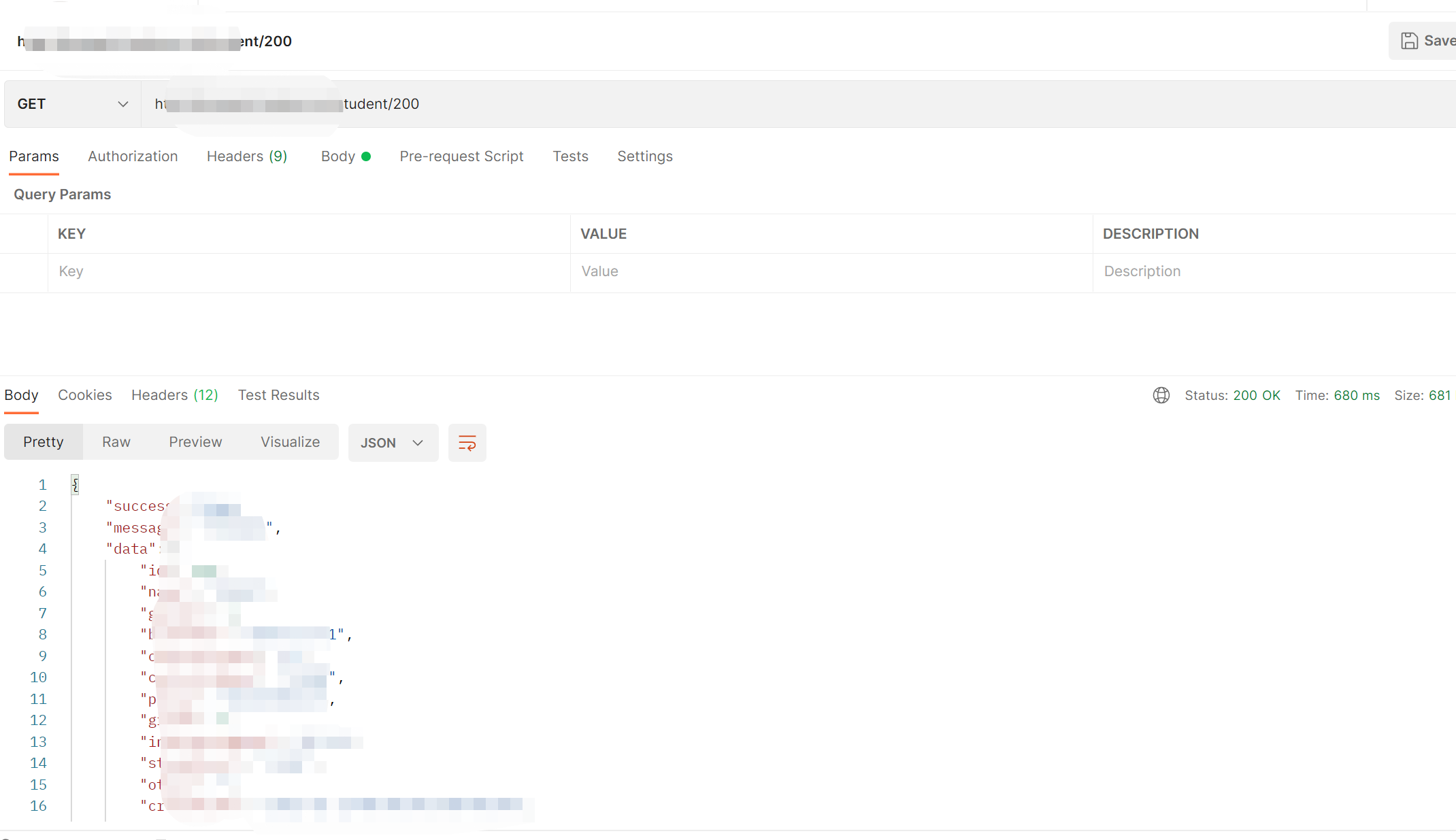Image resolution: width=1456 pixels, height=840 pixels.
Task: Switch response view to Preview
Action: (195, 442)
